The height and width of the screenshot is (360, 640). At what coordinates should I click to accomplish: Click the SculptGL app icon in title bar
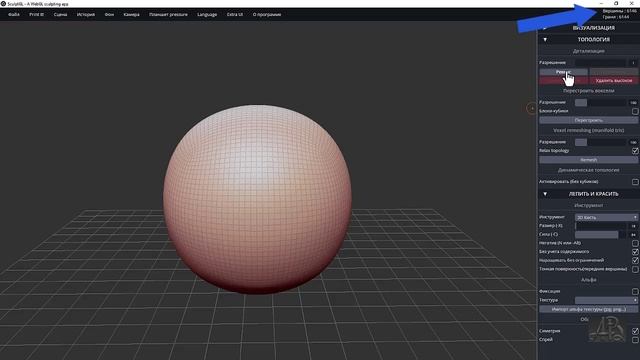point(3,4)
